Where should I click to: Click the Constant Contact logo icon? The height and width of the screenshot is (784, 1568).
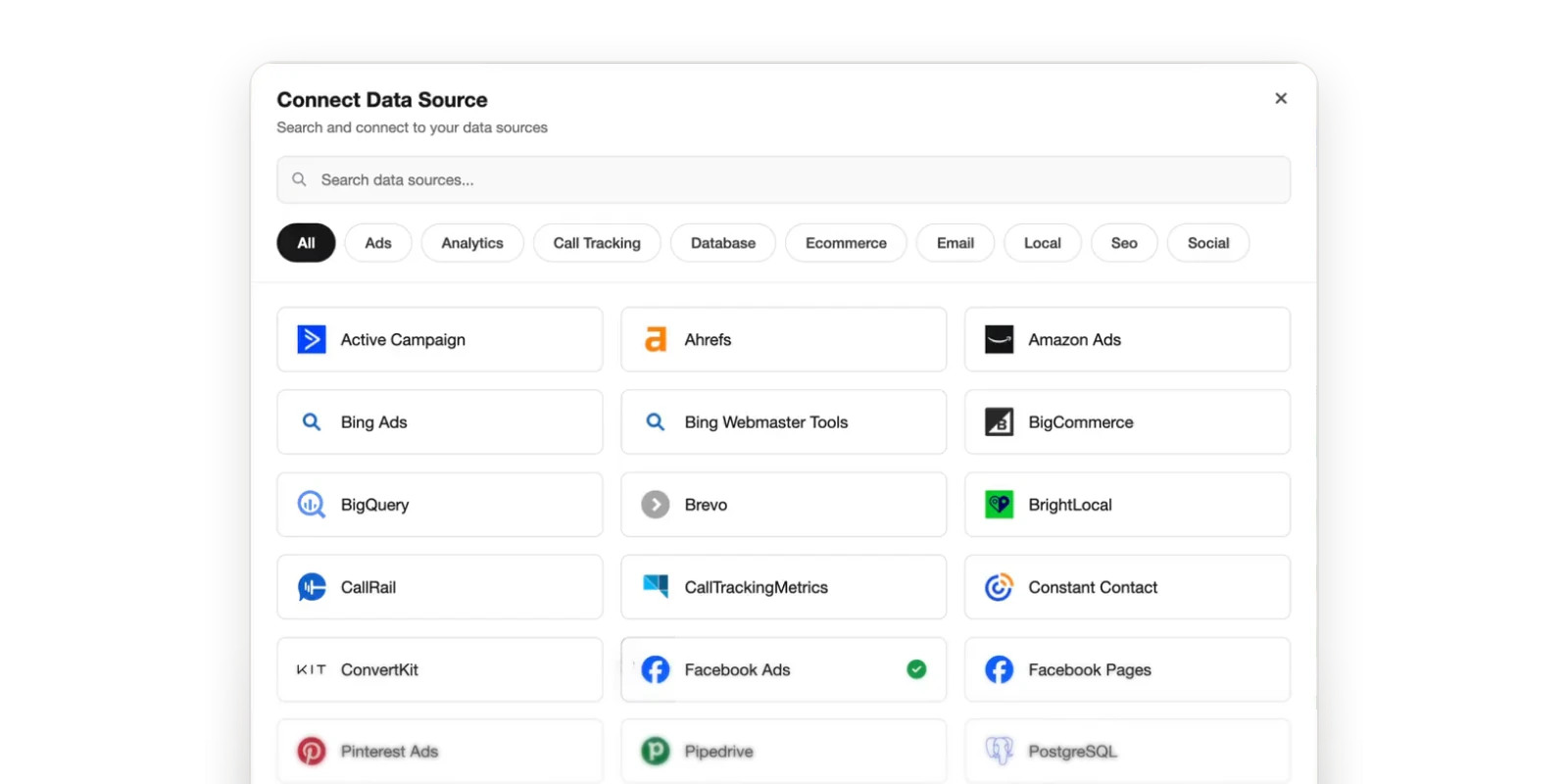click(x=999, y=587)
